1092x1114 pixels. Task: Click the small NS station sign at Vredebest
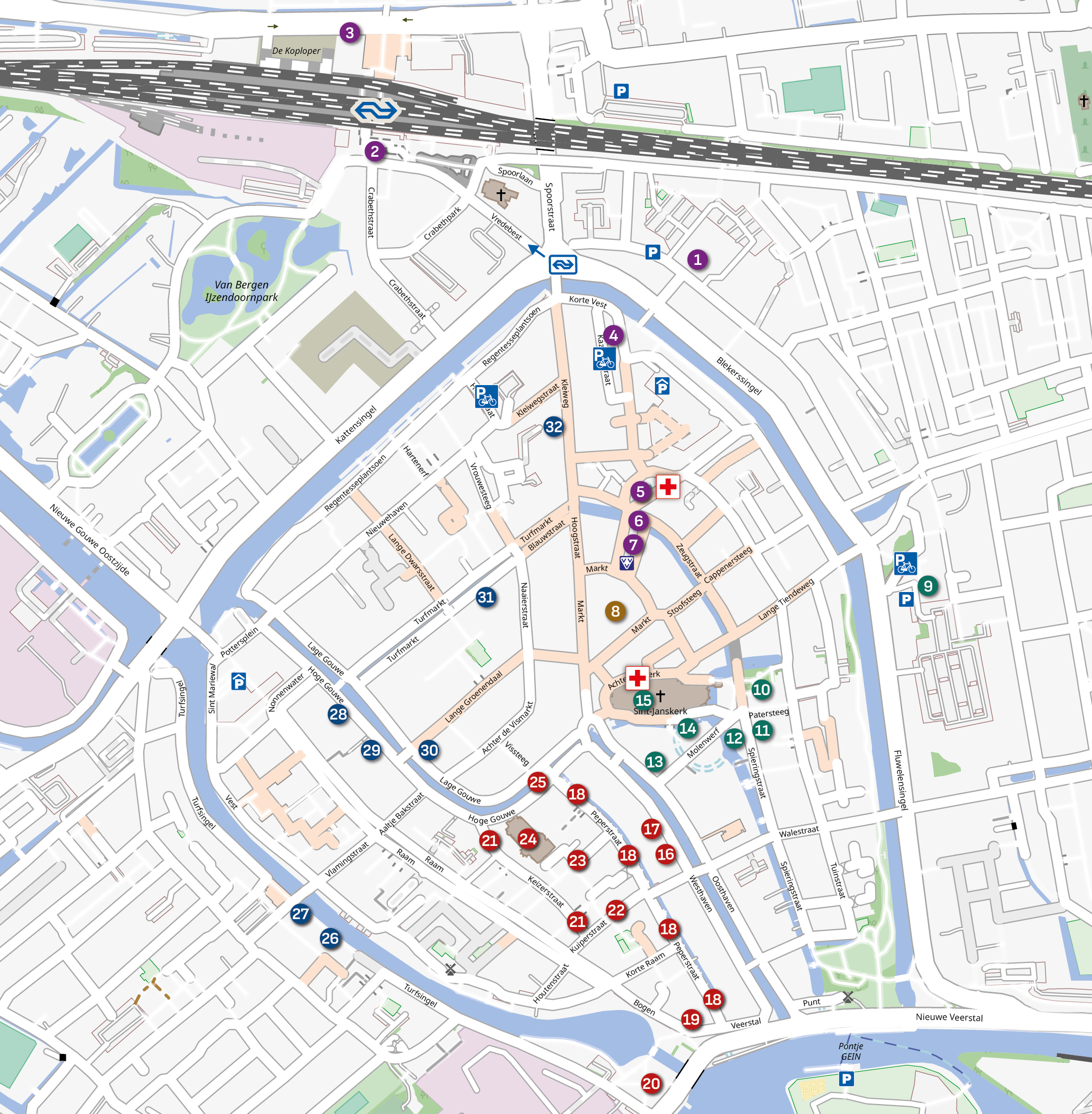click(562, 264)
